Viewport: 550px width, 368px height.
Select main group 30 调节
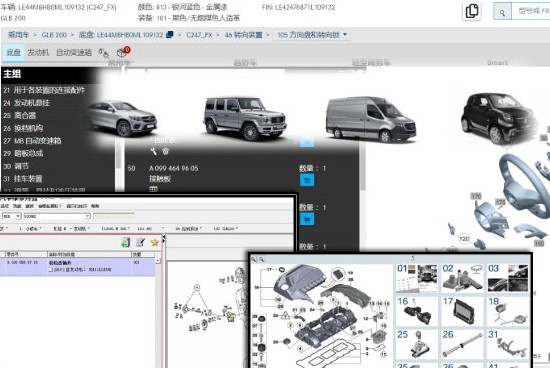click(16, 166)
